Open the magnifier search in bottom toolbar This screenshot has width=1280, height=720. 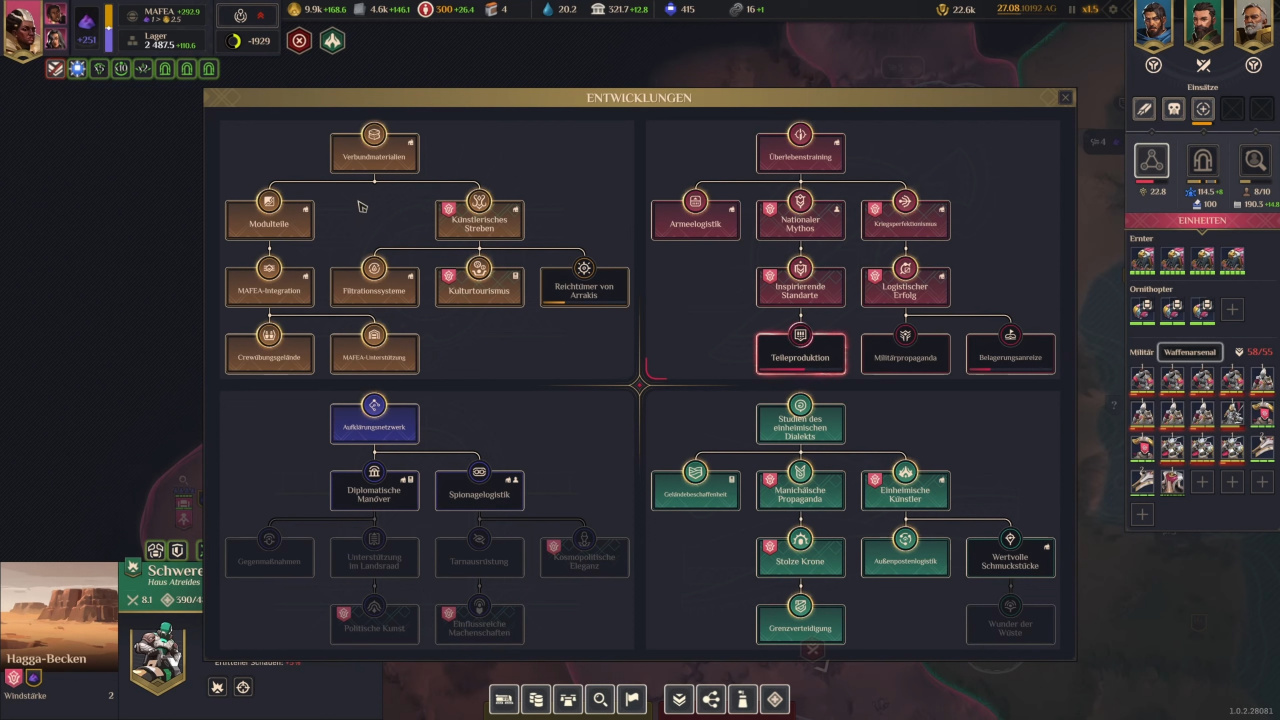click(x=600, y=699)
